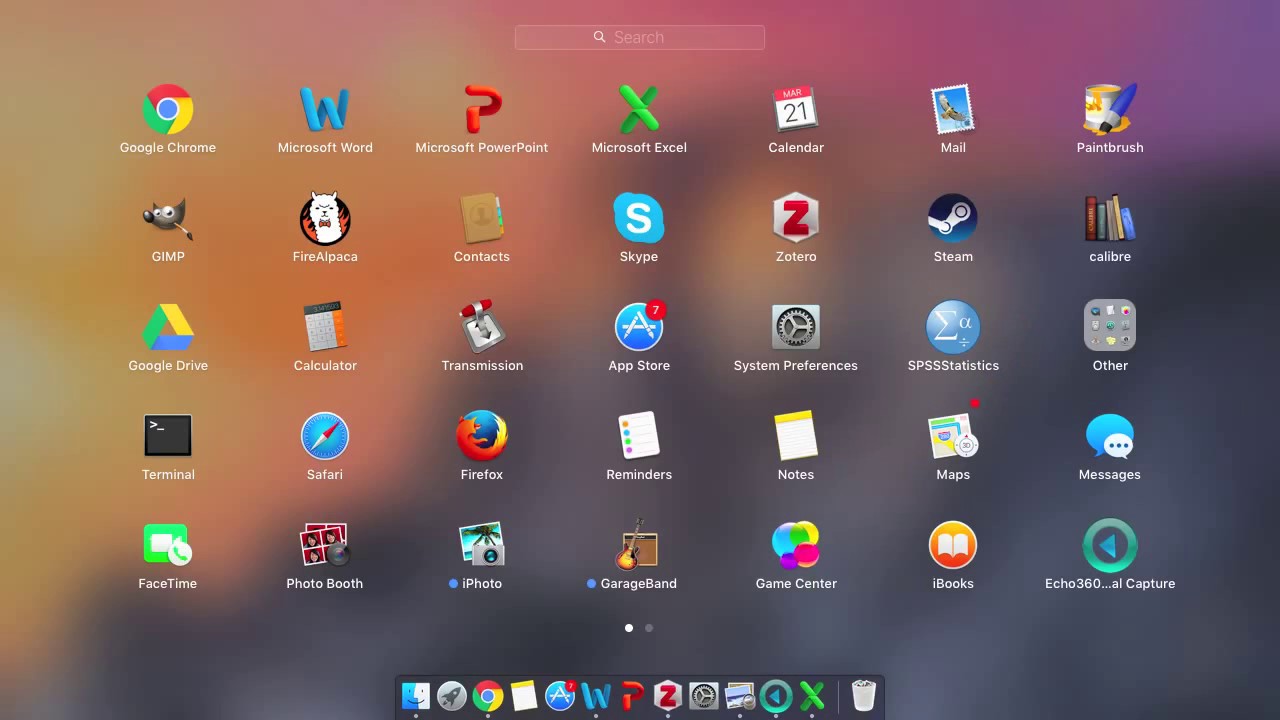
Task: Open App Store from the Launchpad grid
Action: [x=639, y=328]
